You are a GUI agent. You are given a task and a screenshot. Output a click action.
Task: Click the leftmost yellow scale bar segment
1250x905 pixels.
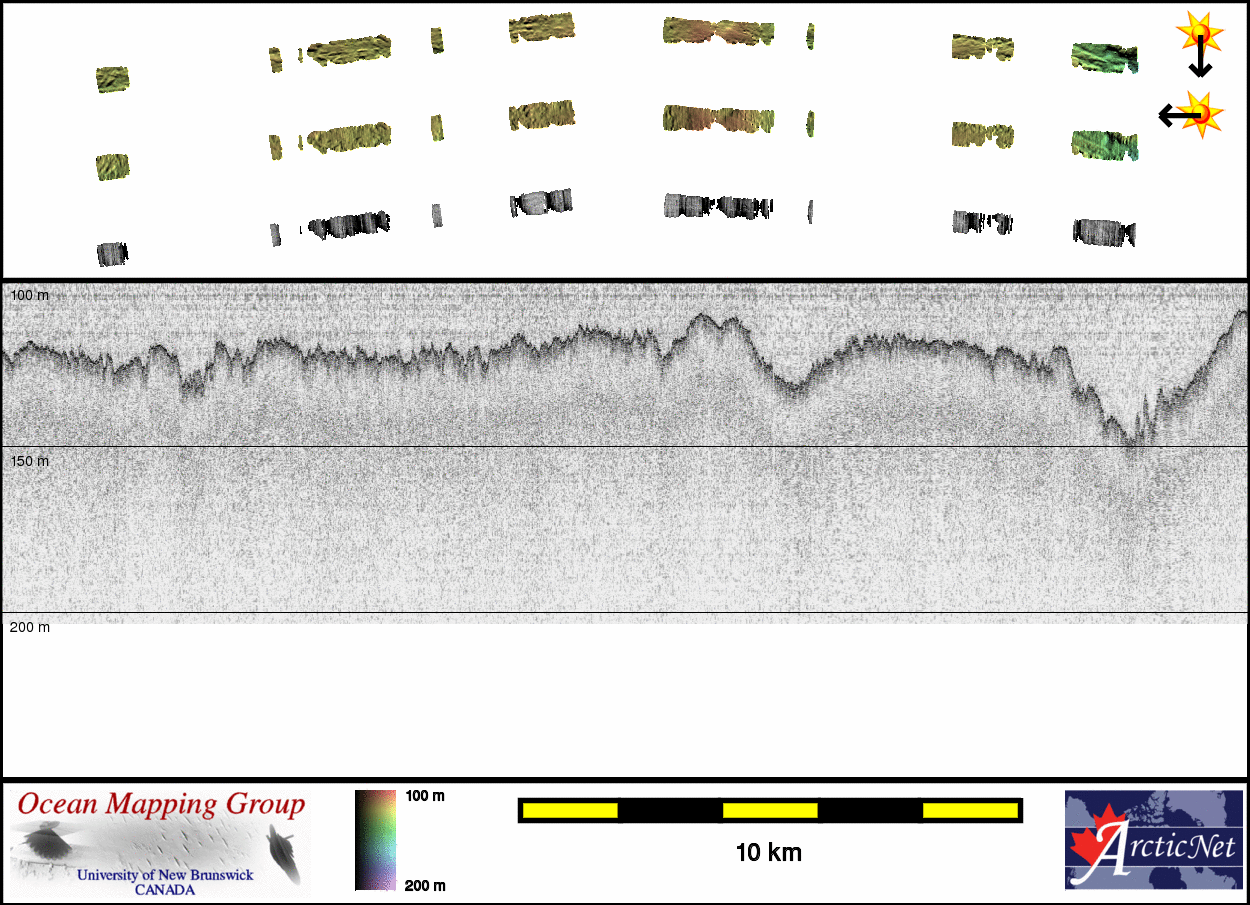[570, 810]
